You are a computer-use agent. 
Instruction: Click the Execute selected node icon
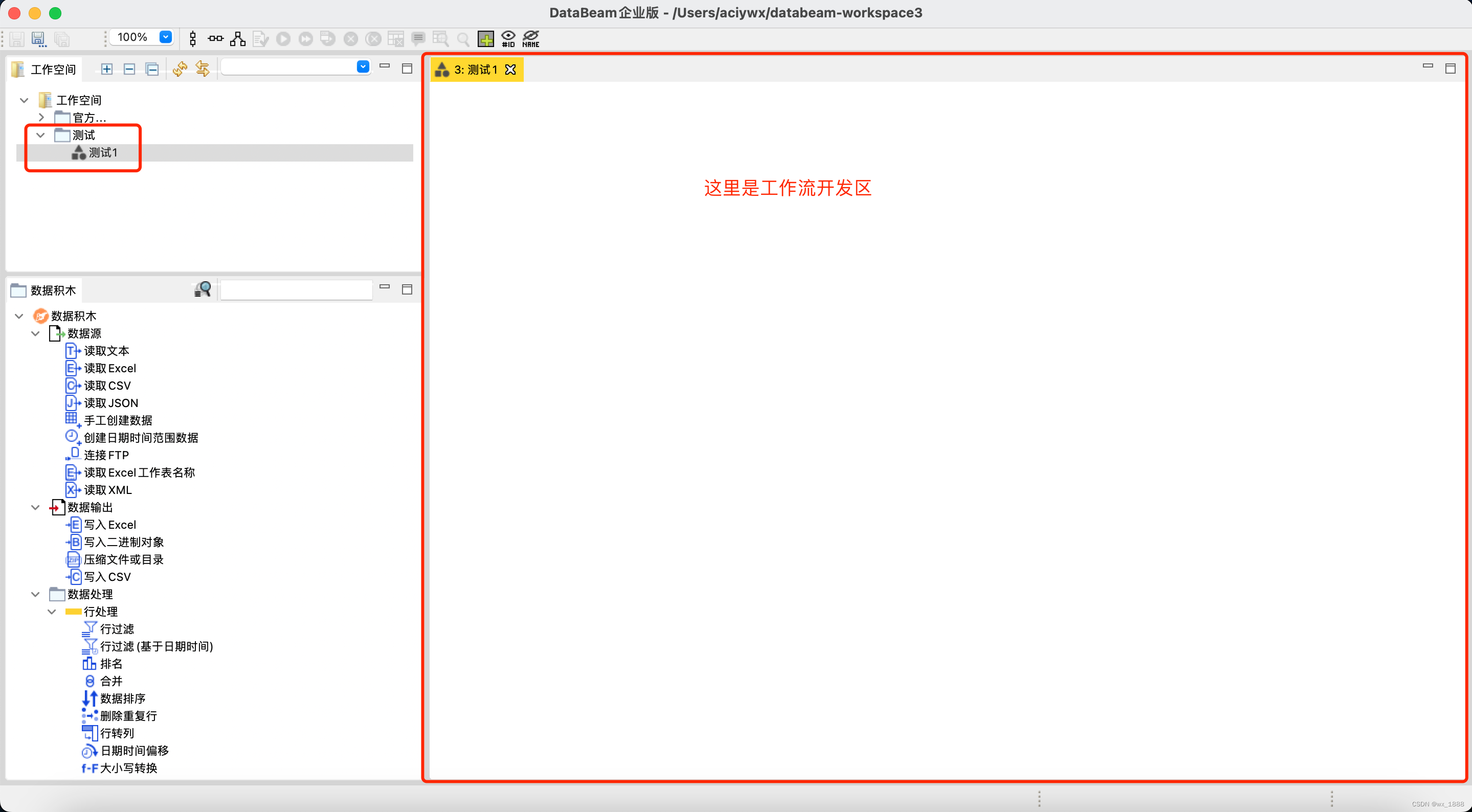(x=283, y=38)
